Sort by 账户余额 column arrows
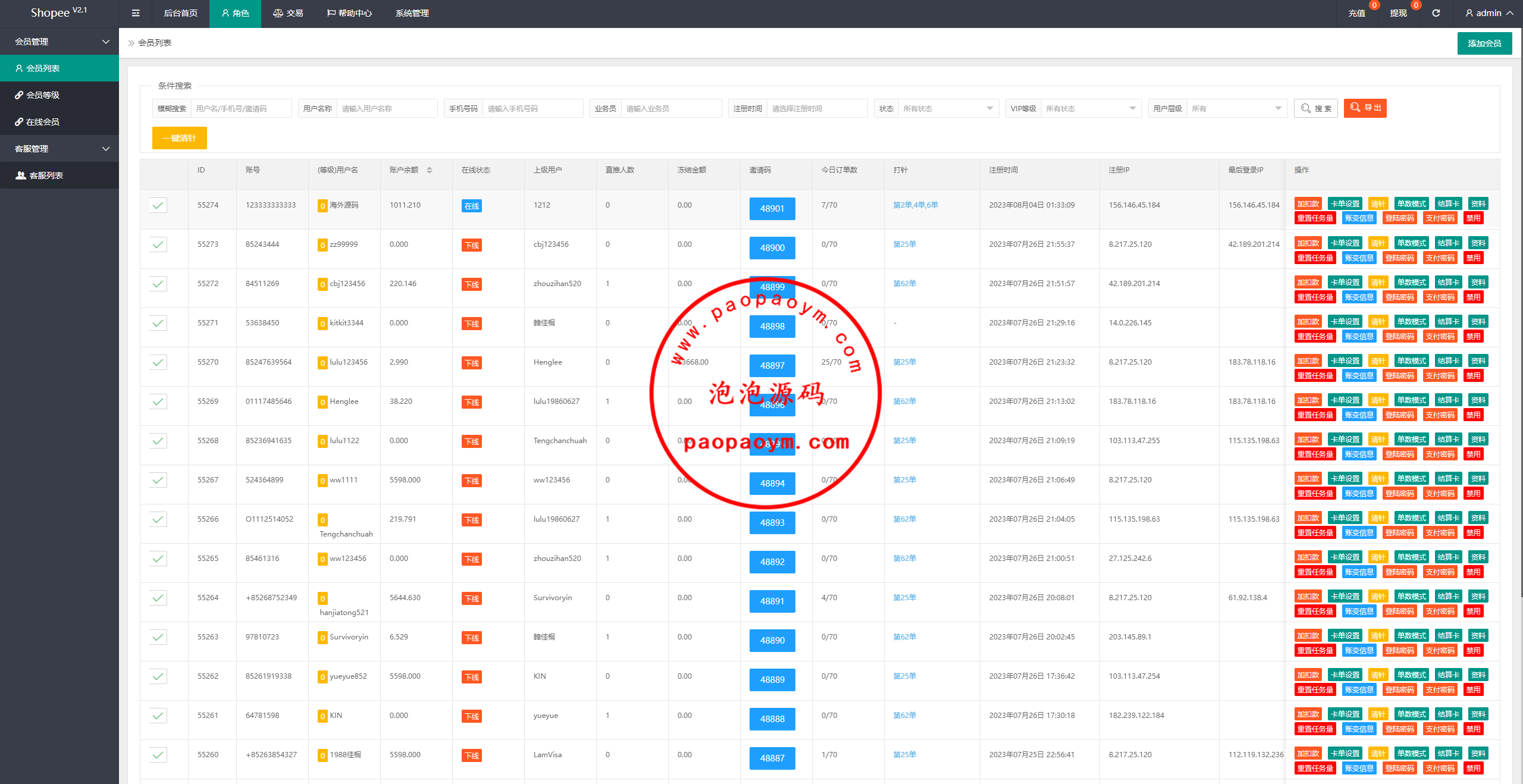Image resolution: width=1523 pixels, height=784 pixels. tap(430, 170)
